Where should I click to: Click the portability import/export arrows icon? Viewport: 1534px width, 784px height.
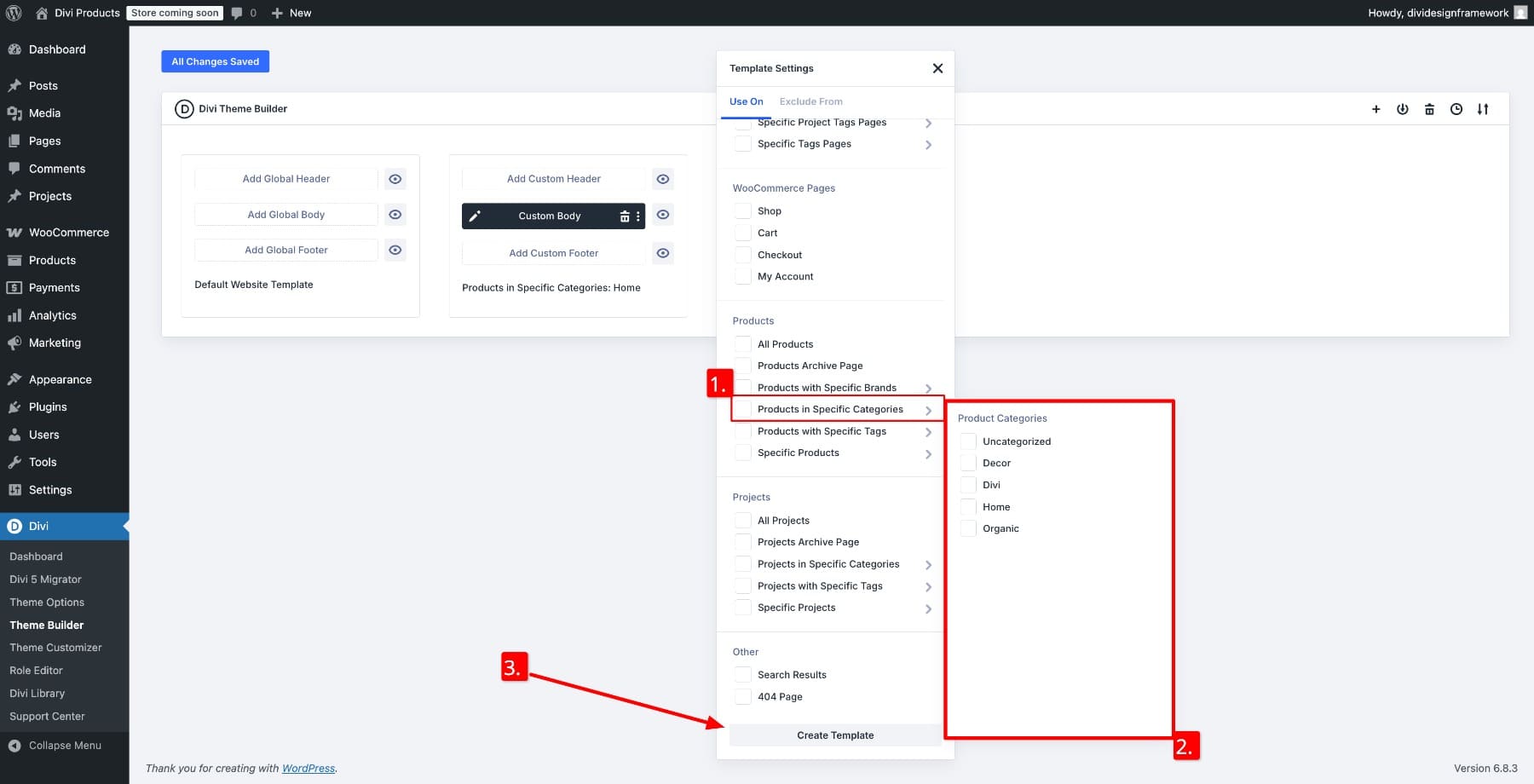1483,109
